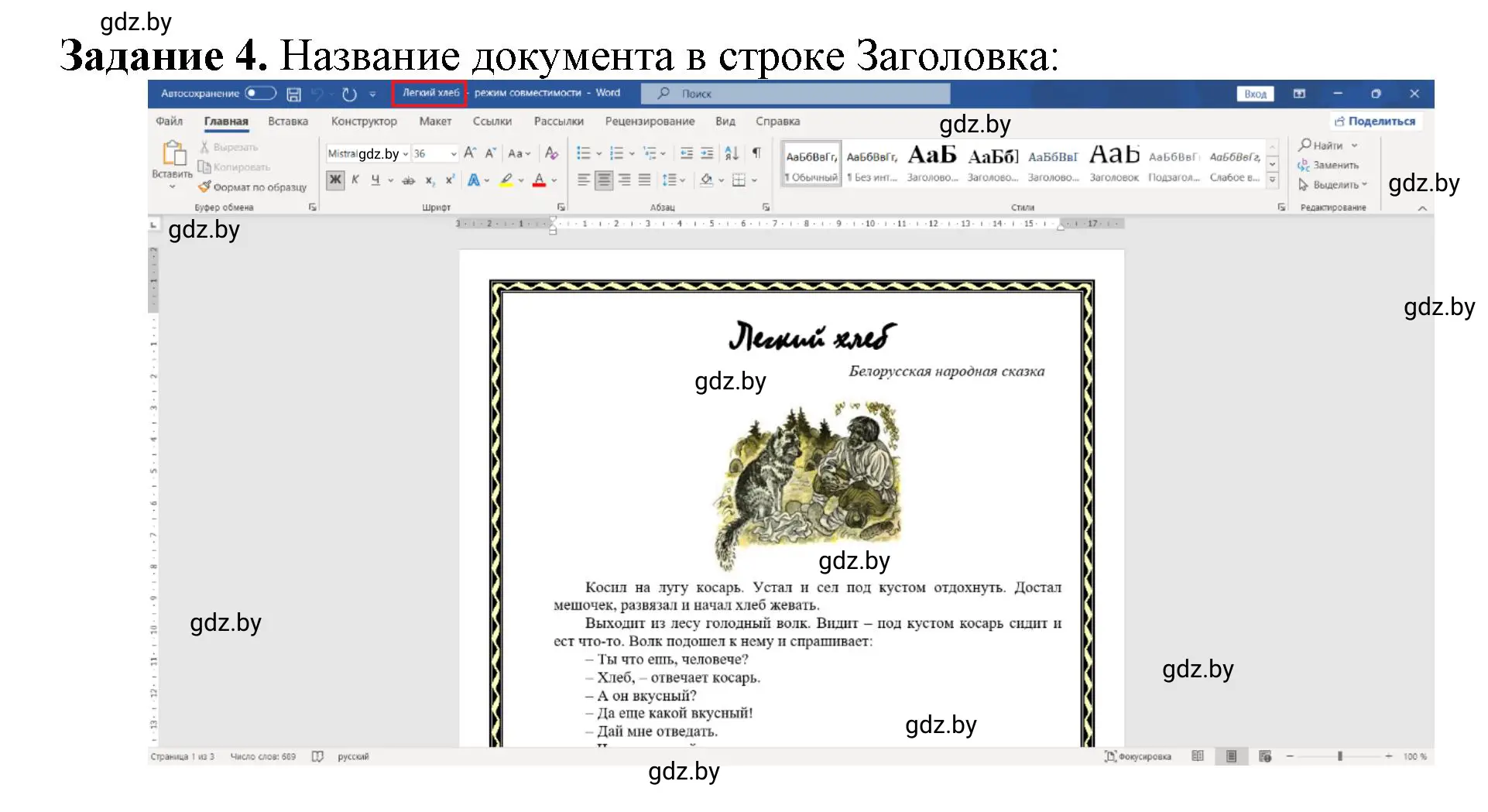Collapse the ribbon chevron
Image resolution: width=1488 pixels, height=812 pixels.
click(1422, 208)
